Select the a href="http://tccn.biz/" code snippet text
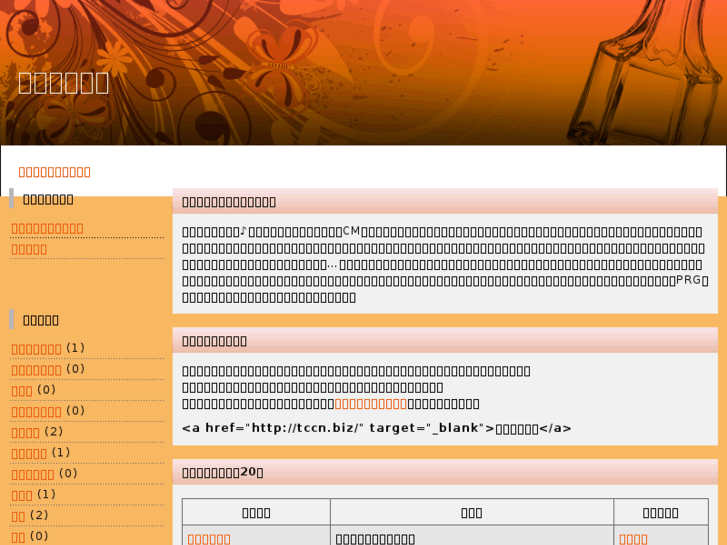This screenshot has width=727, height=545. 376,428
